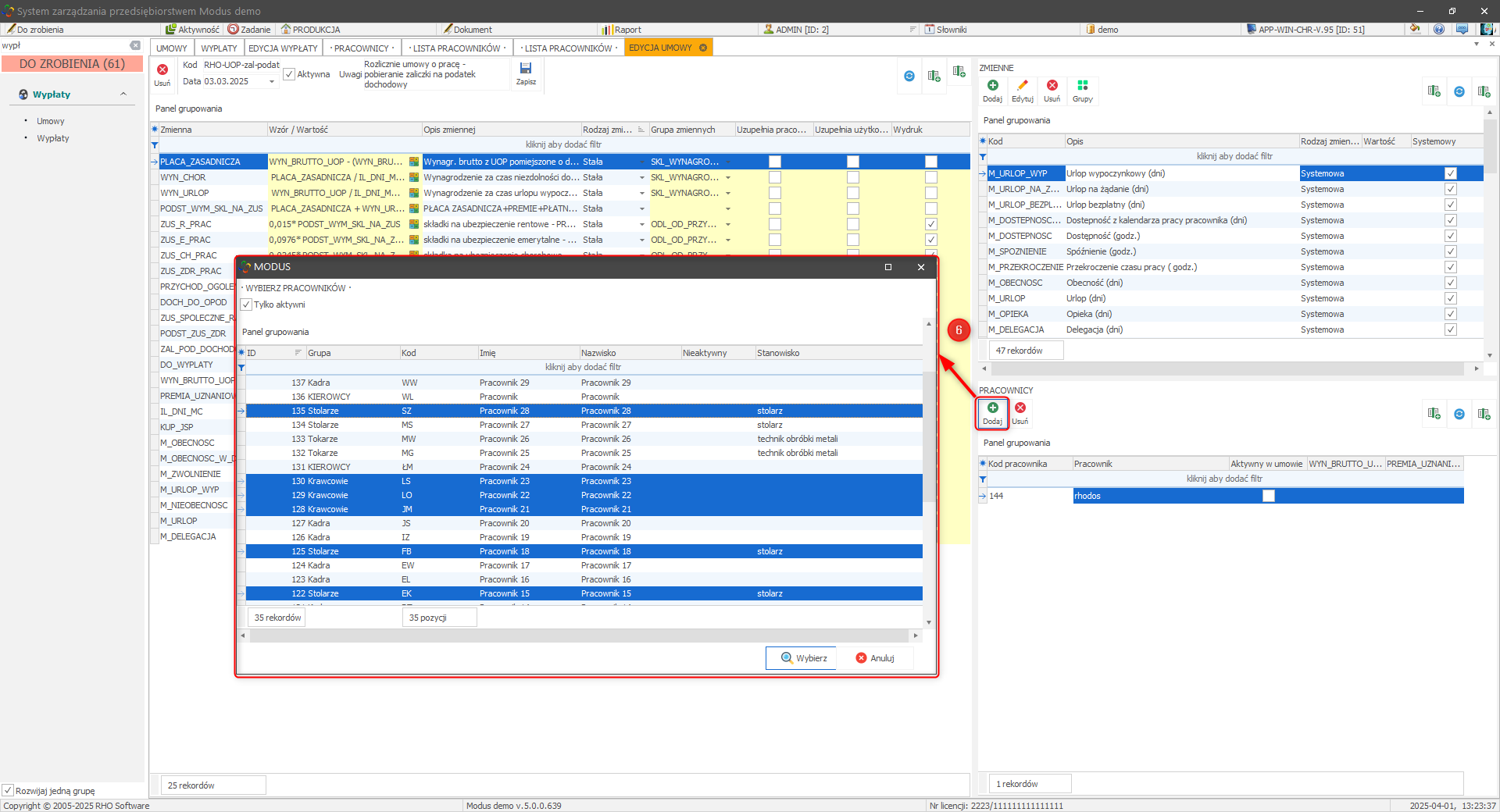Click Edytuj pencil icon in ZMIENNE panel
1500x812 pixels.
(1022, 86)
